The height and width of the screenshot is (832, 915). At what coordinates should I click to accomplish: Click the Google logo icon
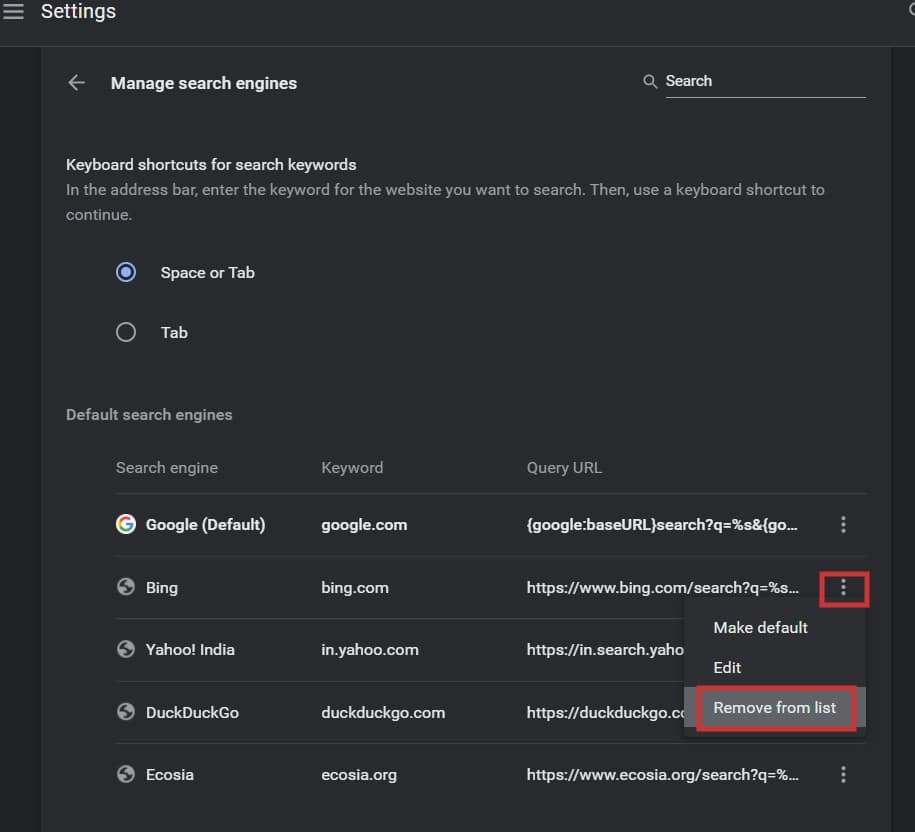click(125, 524)
